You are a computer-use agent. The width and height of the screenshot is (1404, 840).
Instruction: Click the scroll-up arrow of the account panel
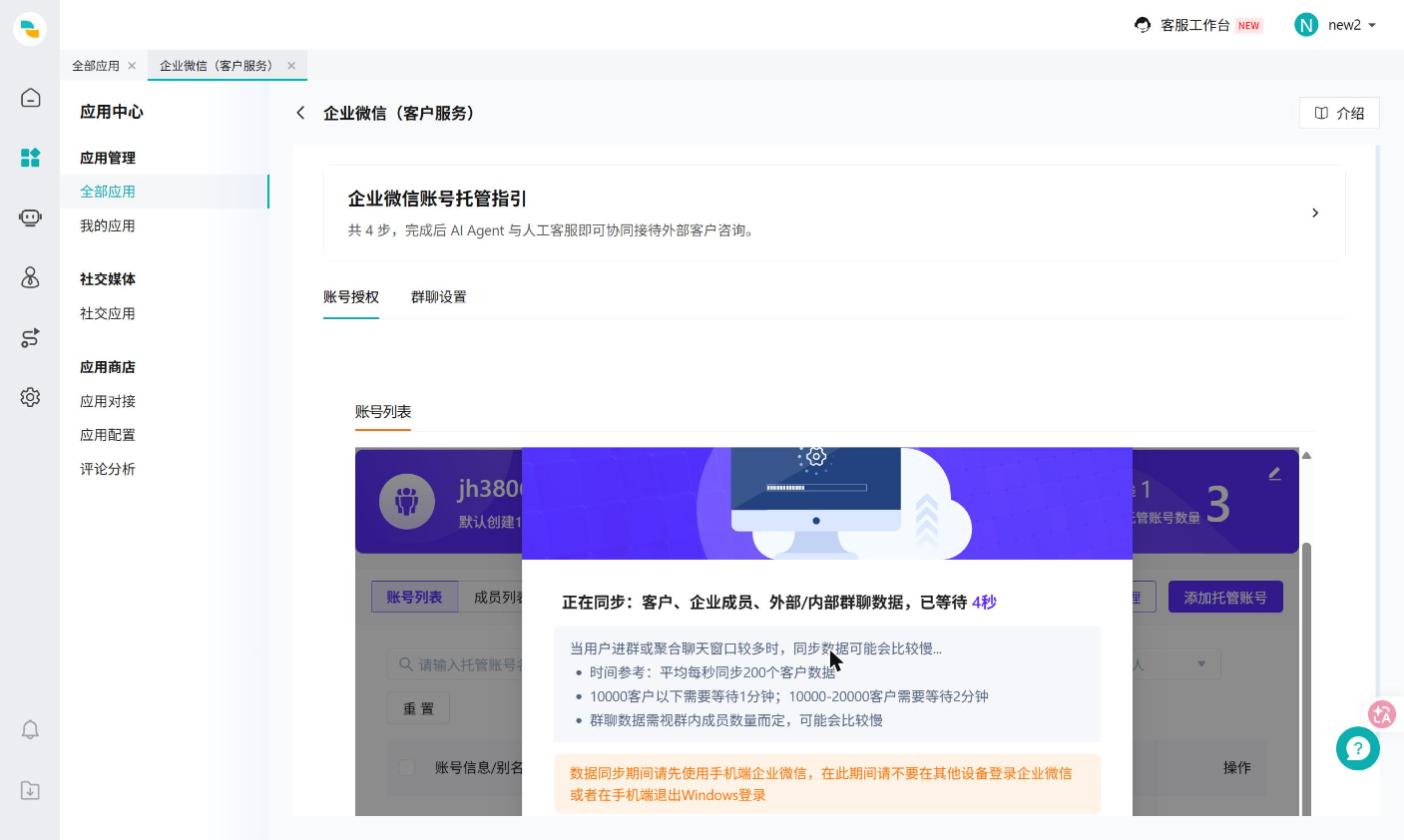pyautogui.click(x=1306, y=456)
